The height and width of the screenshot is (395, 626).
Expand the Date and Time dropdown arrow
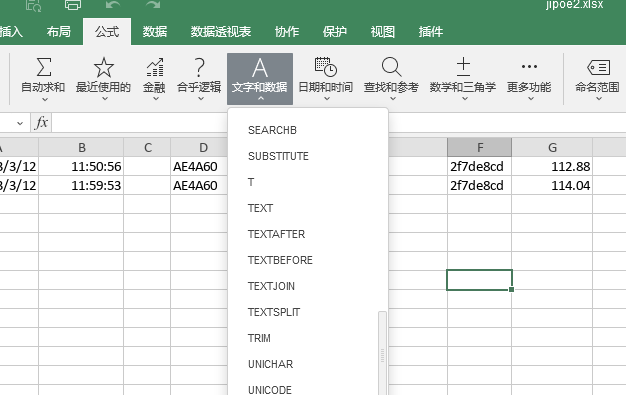327,99
